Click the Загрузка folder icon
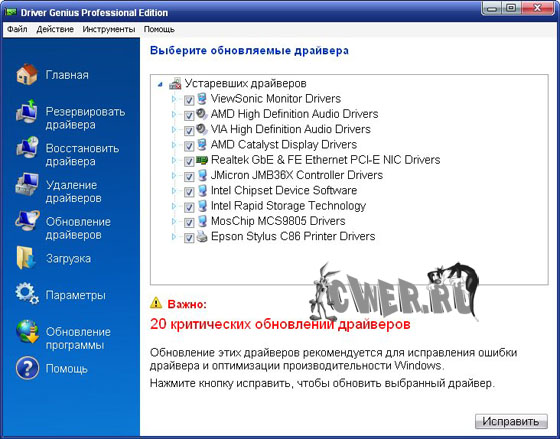The height and width of the screenshot is (439, 560). 26,258
